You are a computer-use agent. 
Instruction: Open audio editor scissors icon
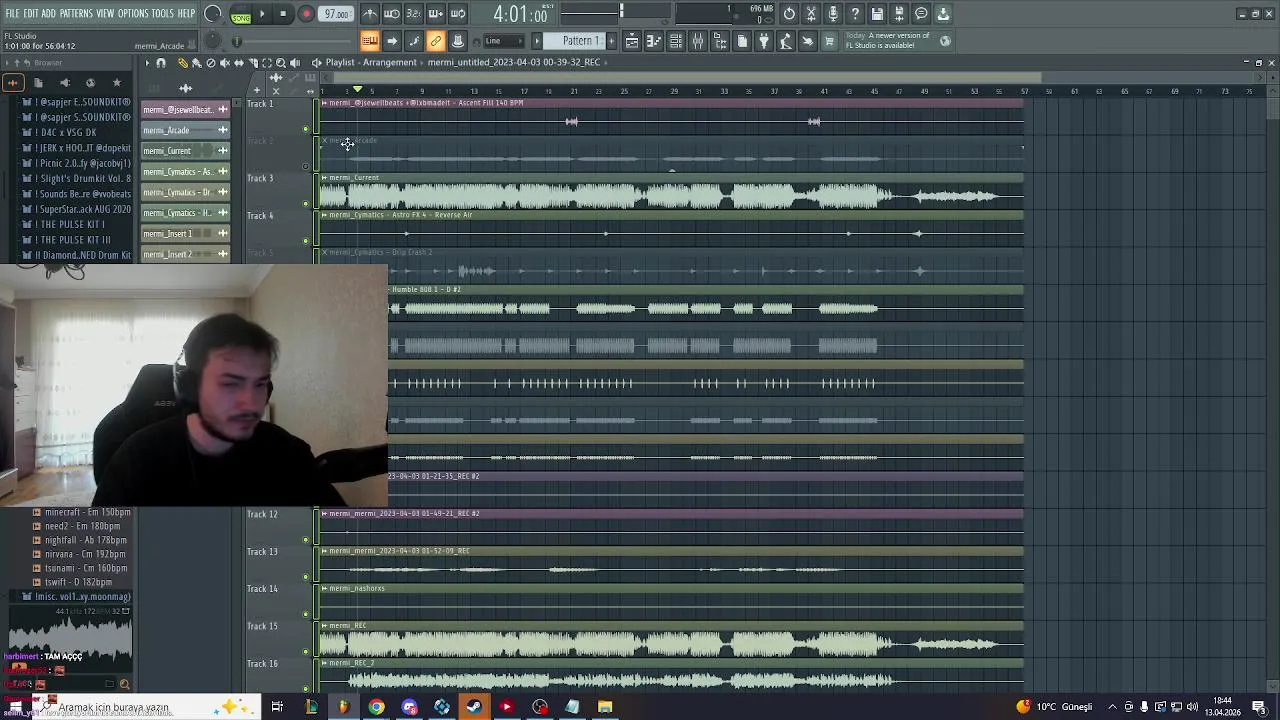pyautogui.click(x=811, y=14)
